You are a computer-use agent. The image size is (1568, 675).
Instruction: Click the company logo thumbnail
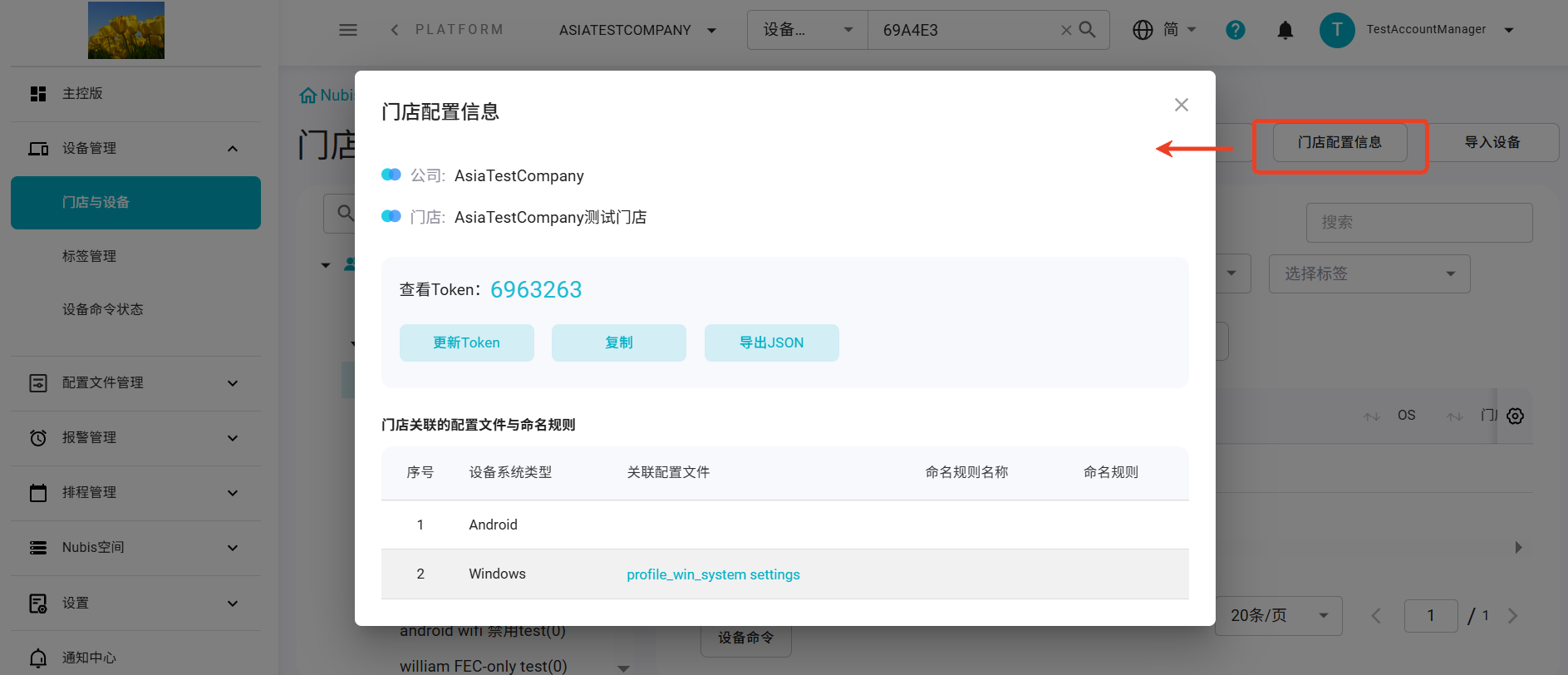tap(126, 31)
